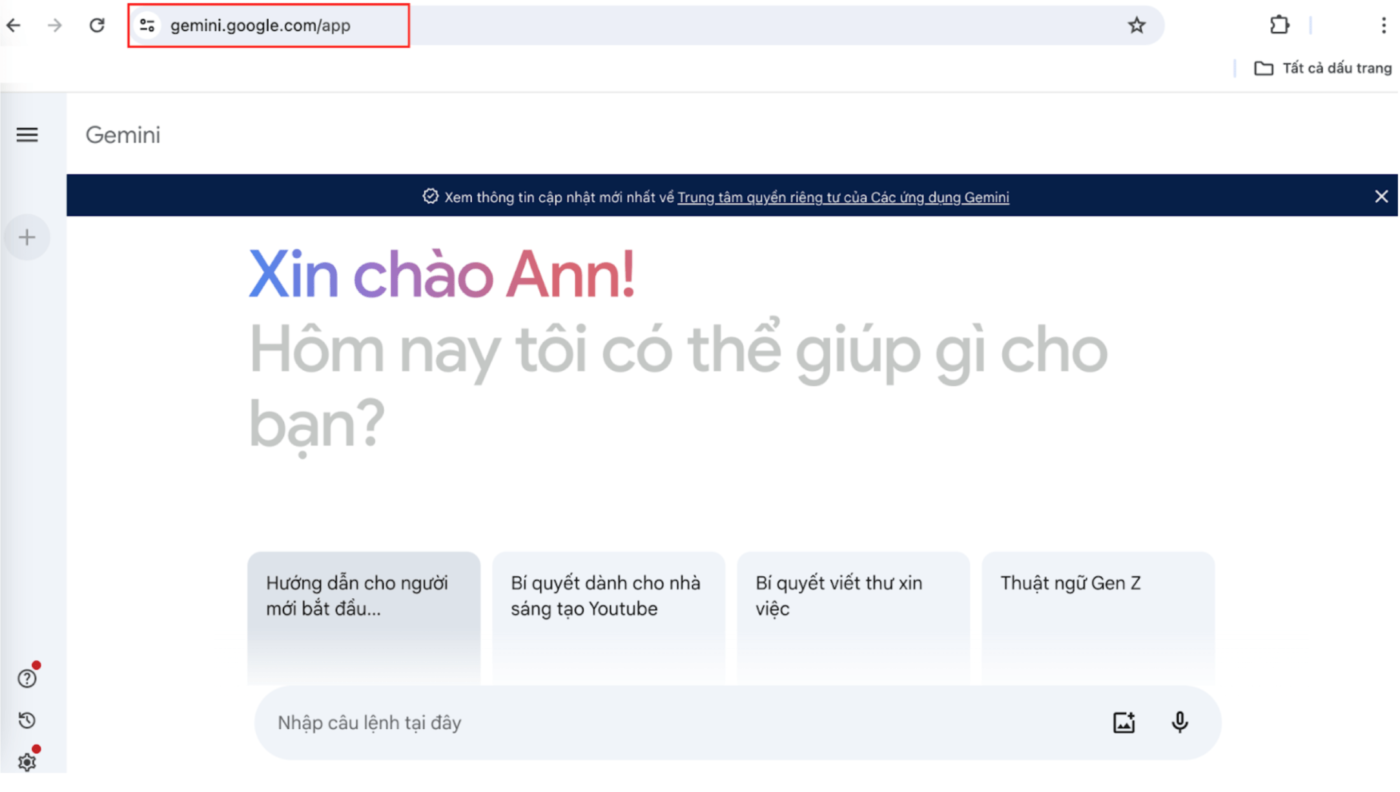Open the browser Extensions puzzle icon
Screen dimensions: 1400x792
point(1279,26)
